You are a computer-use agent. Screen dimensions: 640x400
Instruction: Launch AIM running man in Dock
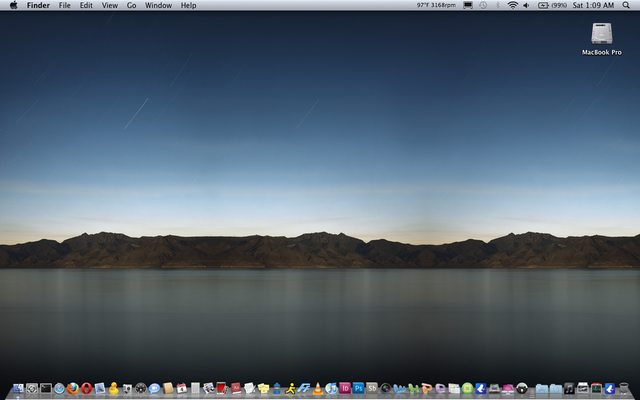pos(291,388)
